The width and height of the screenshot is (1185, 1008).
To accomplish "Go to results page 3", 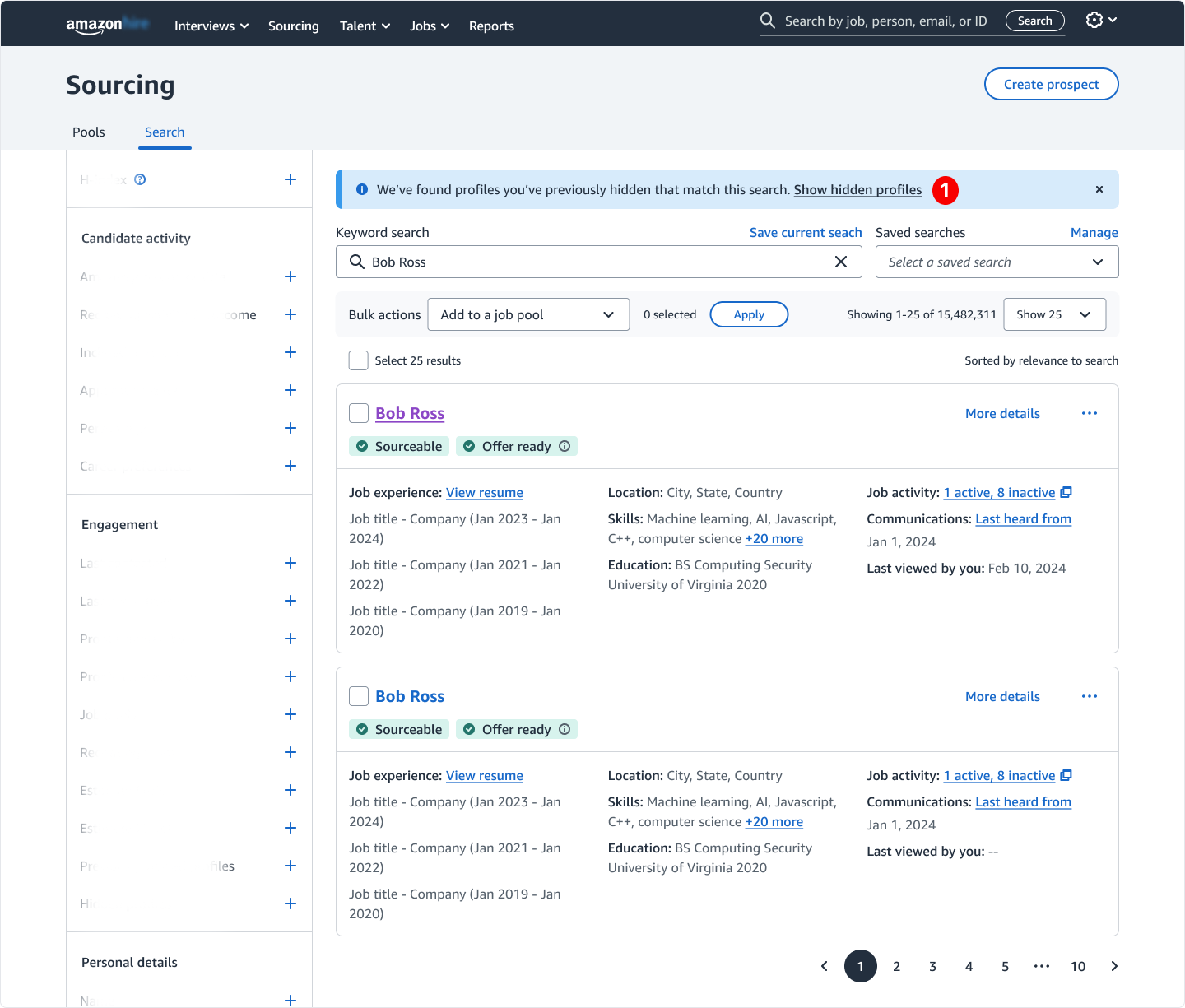I will (x=932, y=966).
